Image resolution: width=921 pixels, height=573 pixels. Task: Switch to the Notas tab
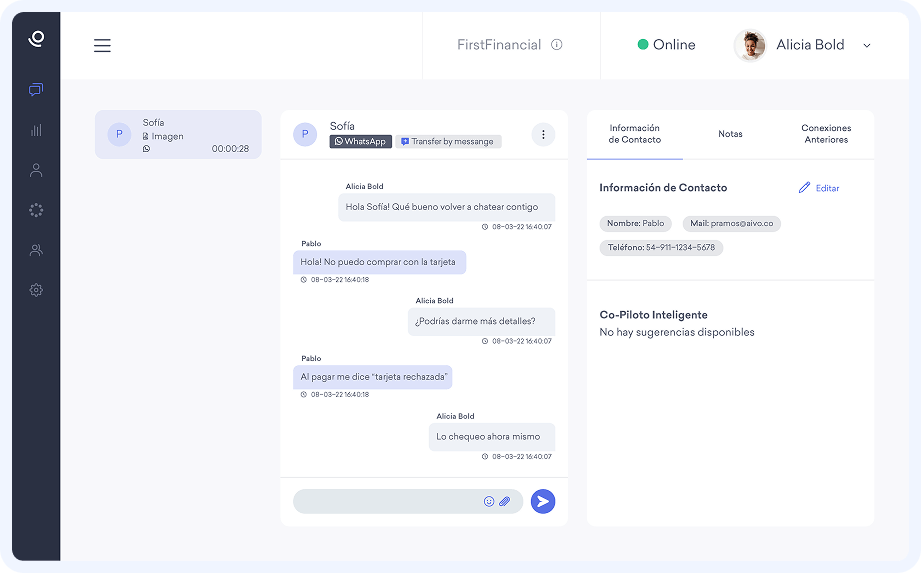point(730,134)
